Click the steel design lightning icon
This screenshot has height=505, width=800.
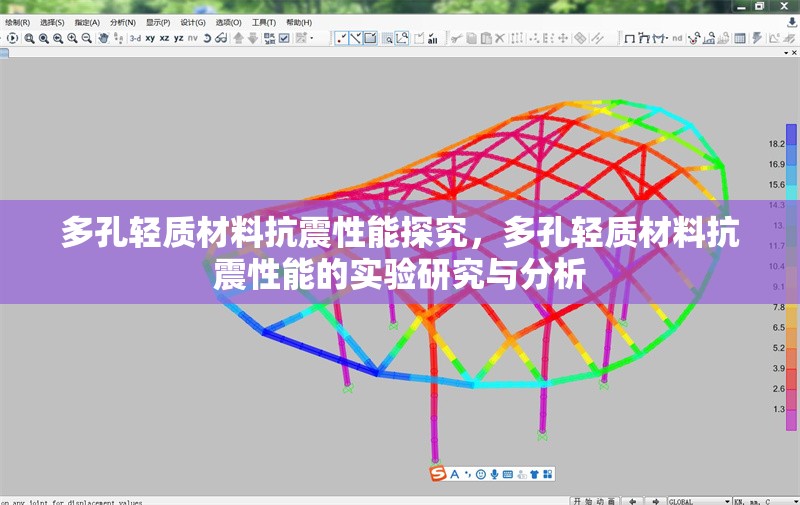[757, 38]
